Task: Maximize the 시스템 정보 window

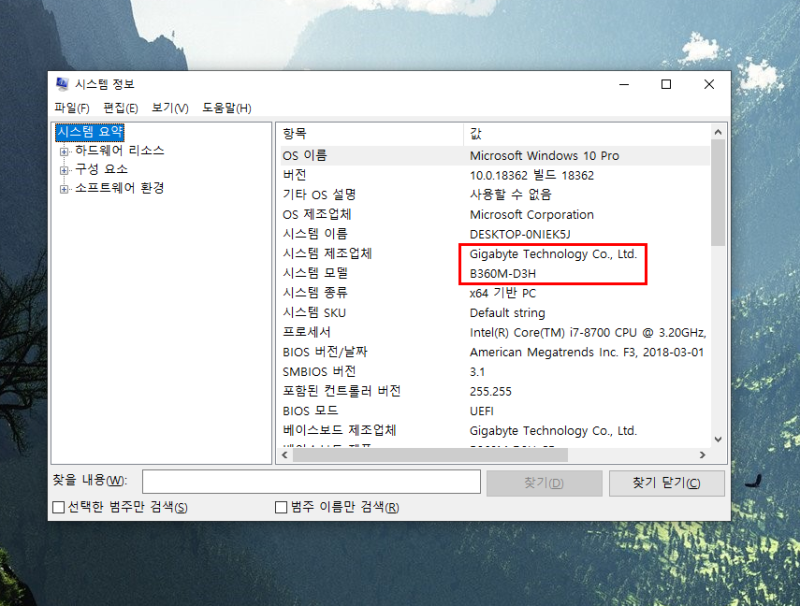Action: click(x=666, y=84)
